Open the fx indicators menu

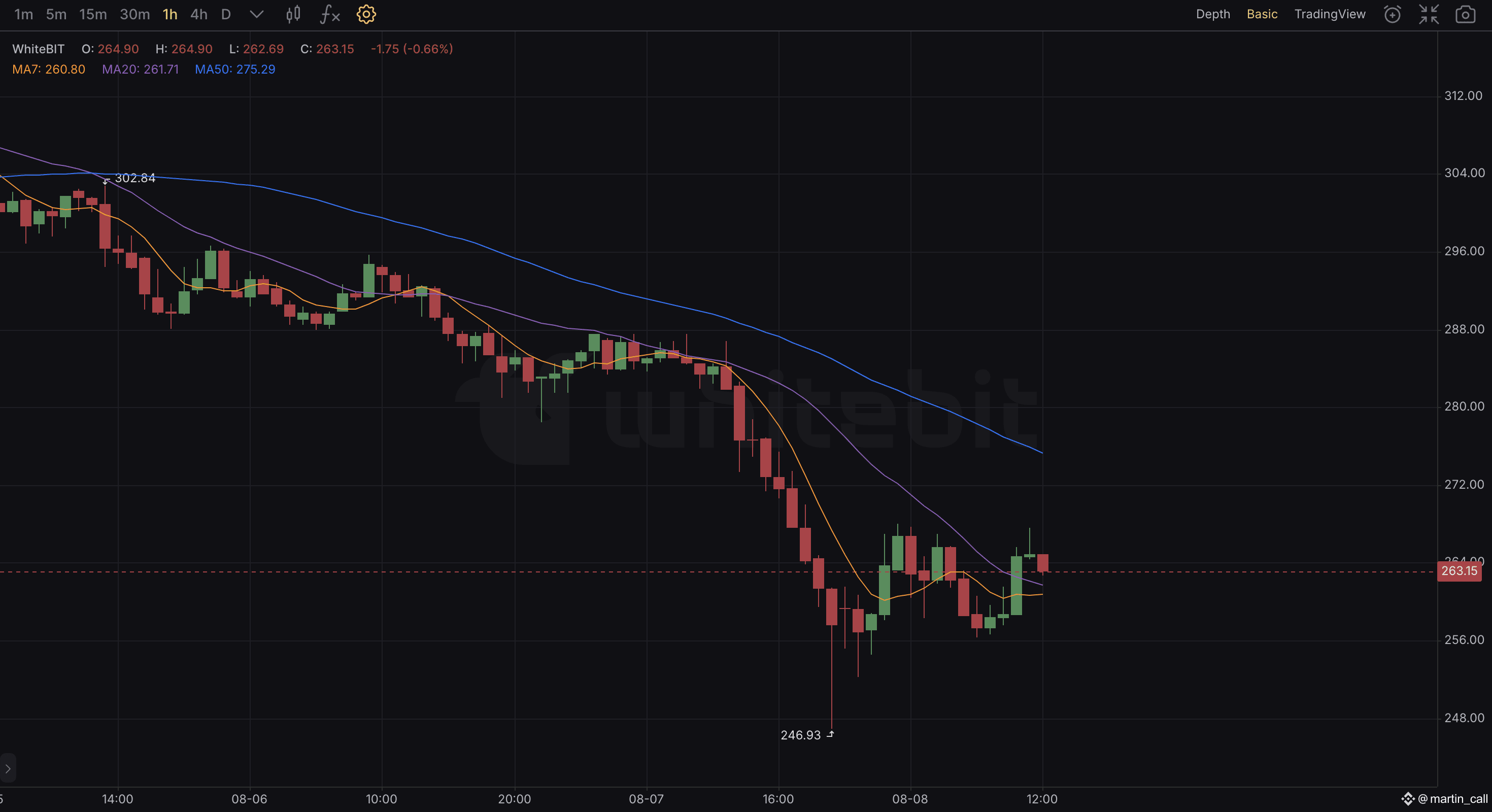click(x=328, y=14)
